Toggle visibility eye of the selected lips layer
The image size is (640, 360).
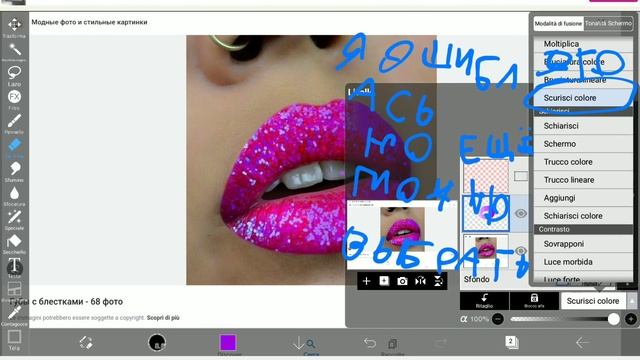click(520, 213)
